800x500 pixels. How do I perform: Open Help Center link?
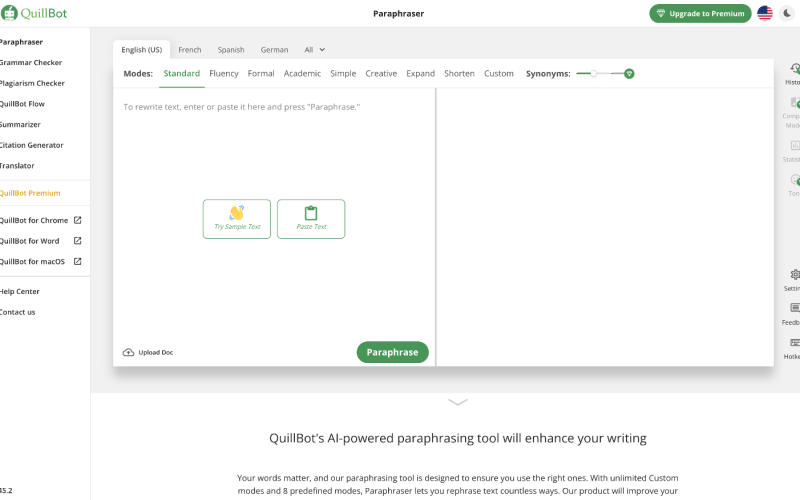(x=19, y=291)
